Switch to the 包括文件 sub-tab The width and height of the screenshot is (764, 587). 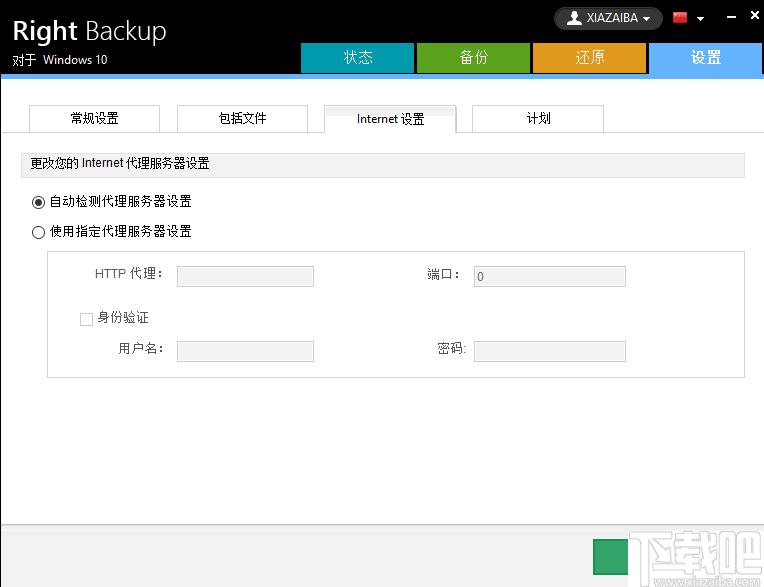click(242, 118)
